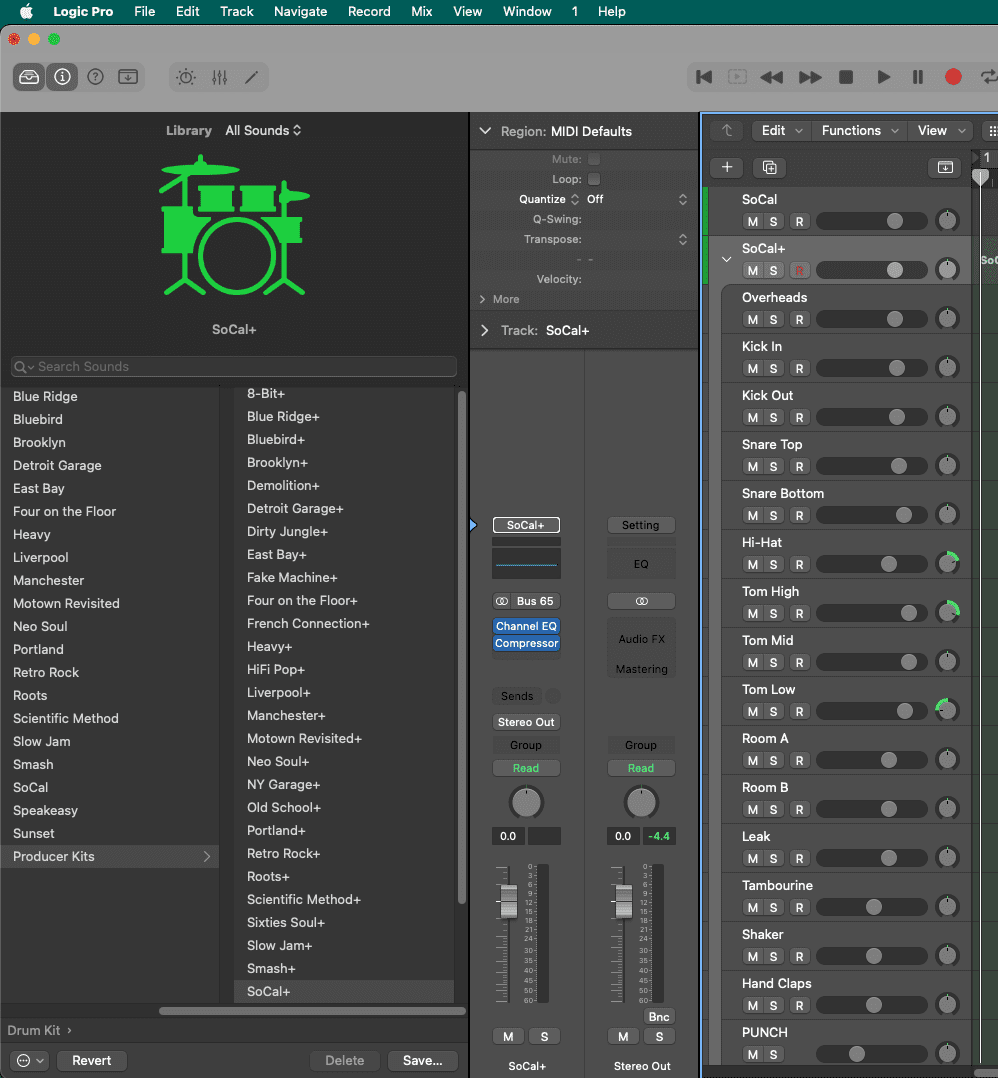Image resolution: width=998 pixels, height=1078 pixels.
Task: Open the Mixer from the toolbar
Action: pyautogui.click(x=220, y=77)
